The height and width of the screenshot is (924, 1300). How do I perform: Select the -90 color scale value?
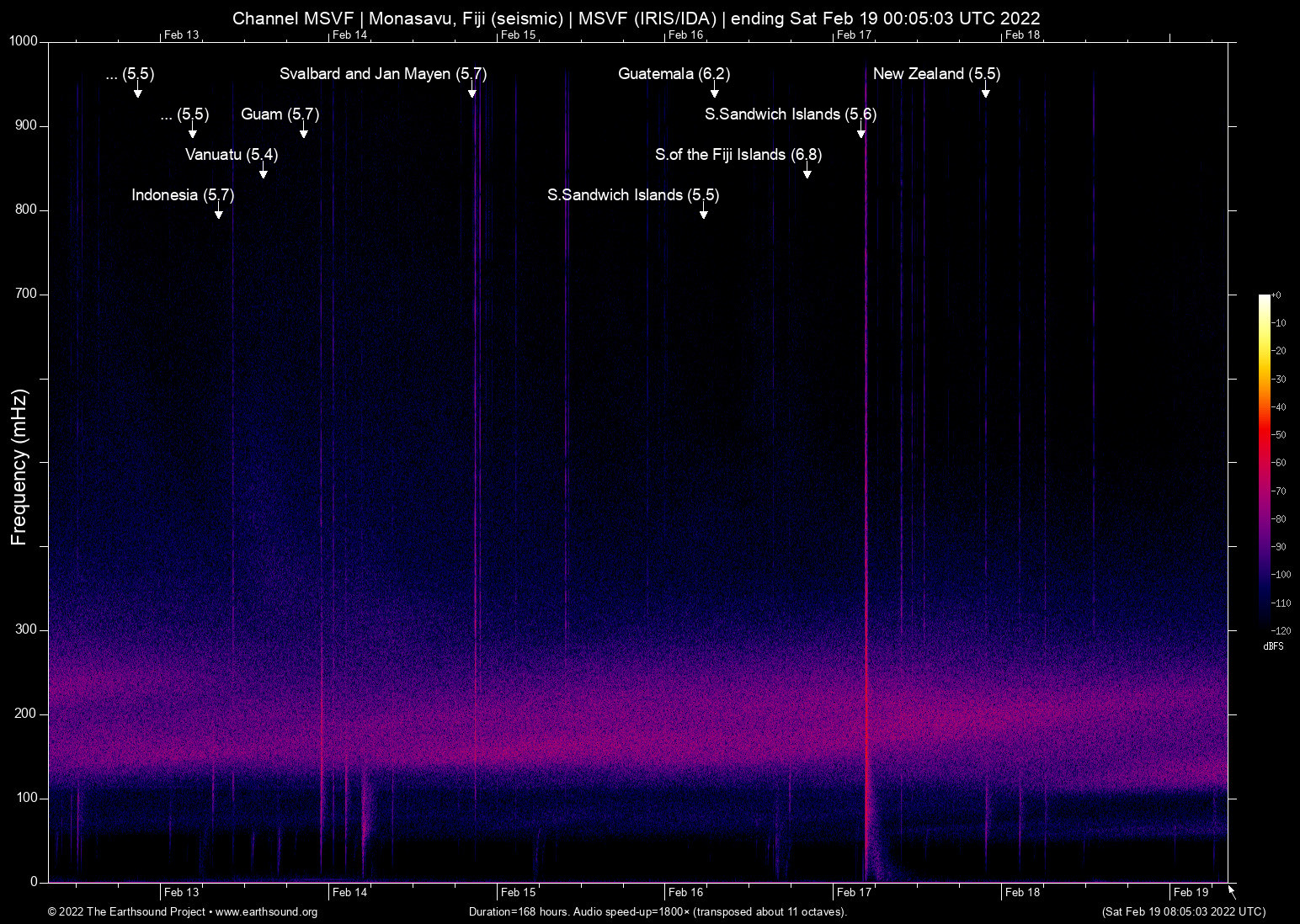(x=1279, y=547)
